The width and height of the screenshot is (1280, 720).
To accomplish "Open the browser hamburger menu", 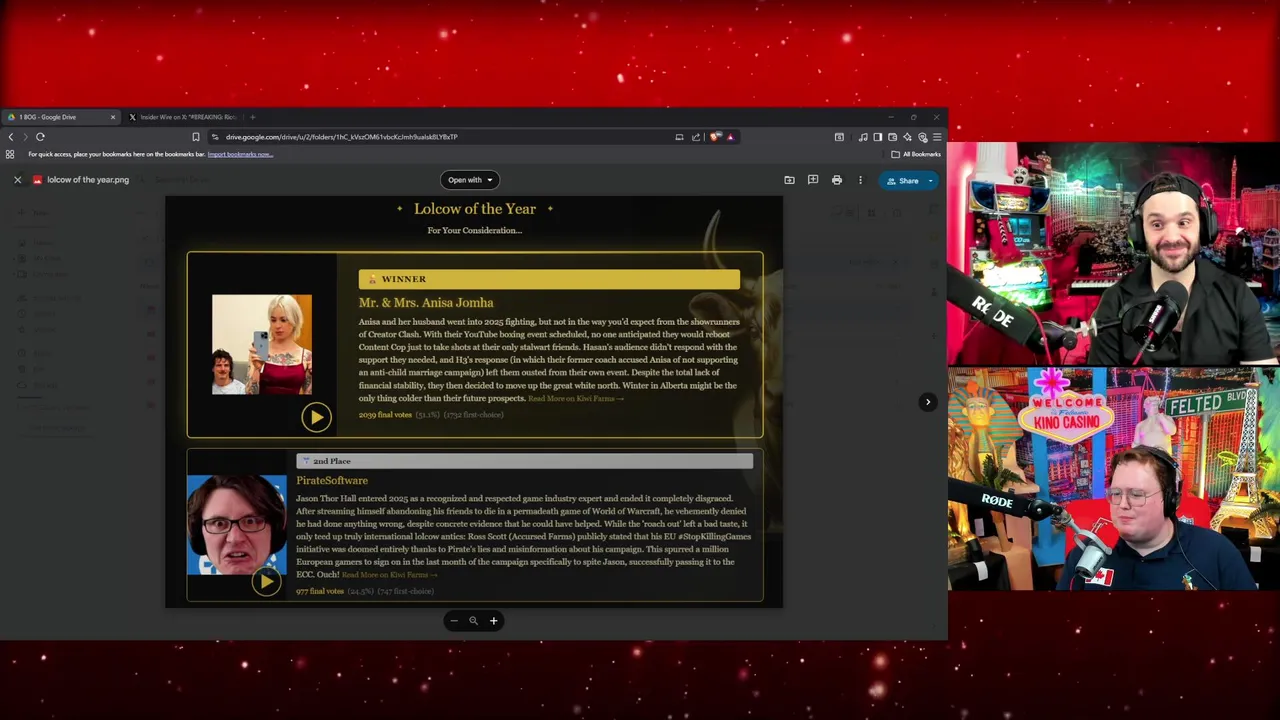I will click(937, 137).
